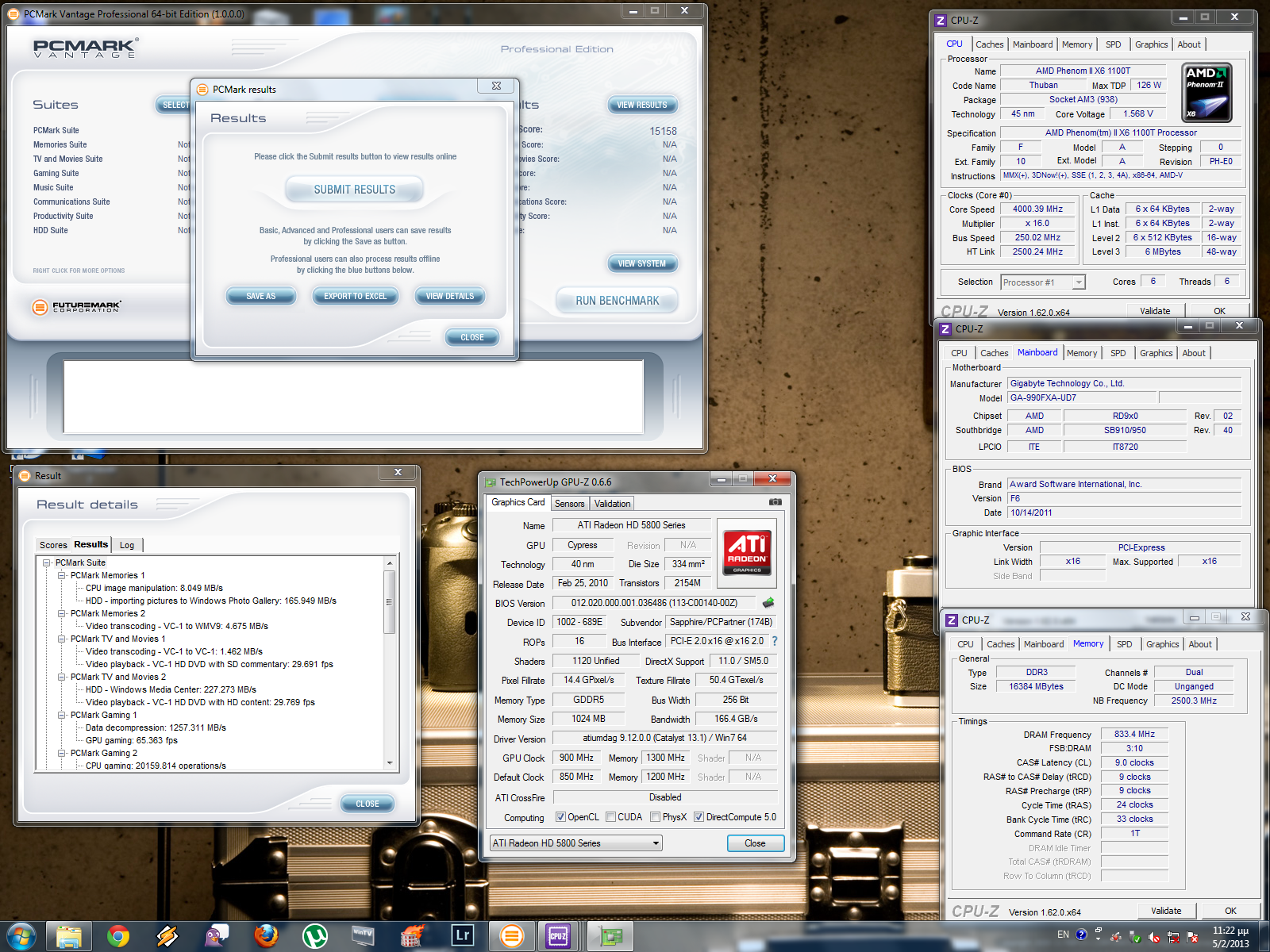The height and width of the screenshot is (952, 1270).
Task: Open Action Center flag tray icon
Action: [x=1192, y=937]
